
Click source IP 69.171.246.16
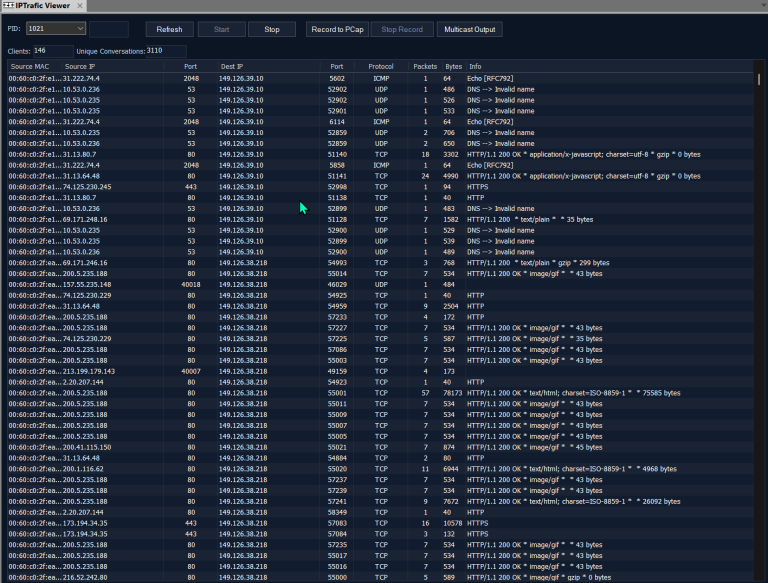click(85, 263)
